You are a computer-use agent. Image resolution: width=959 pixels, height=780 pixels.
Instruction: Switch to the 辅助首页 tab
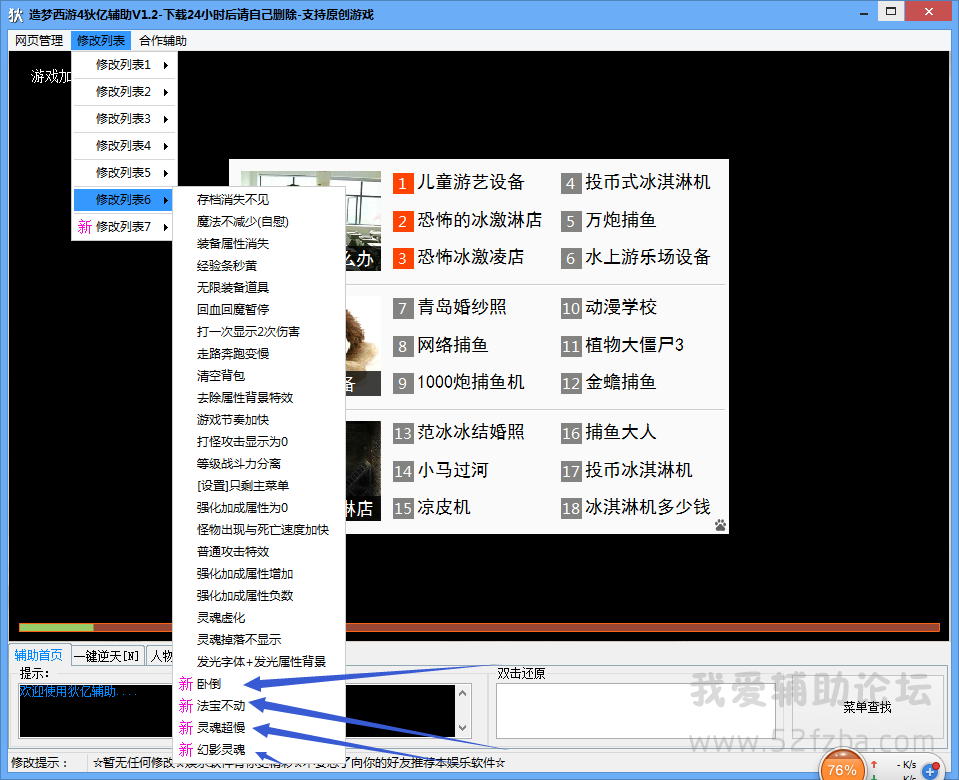38,656
